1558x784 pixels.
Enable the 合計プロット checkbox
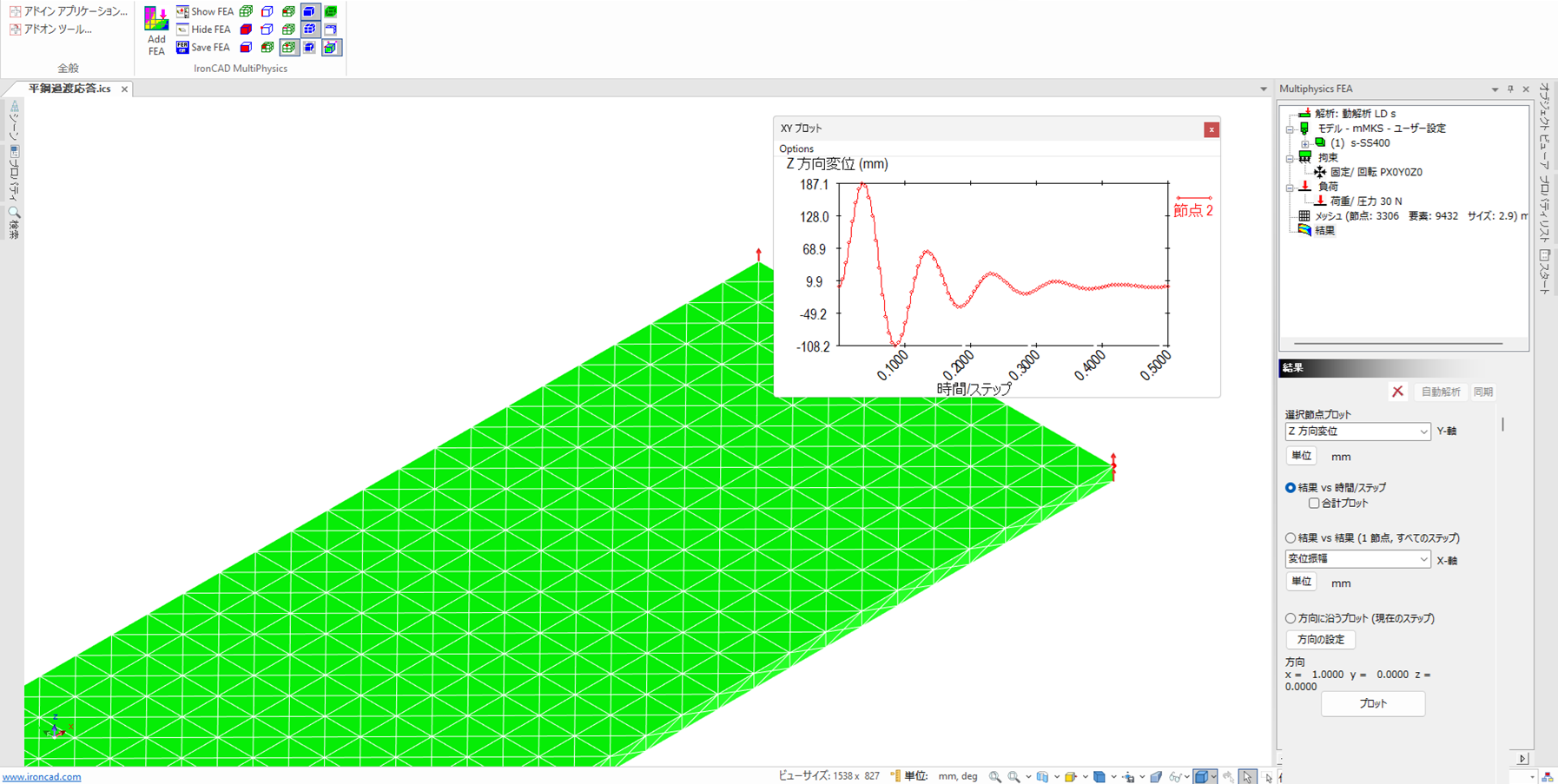[x=1314, y=504]
